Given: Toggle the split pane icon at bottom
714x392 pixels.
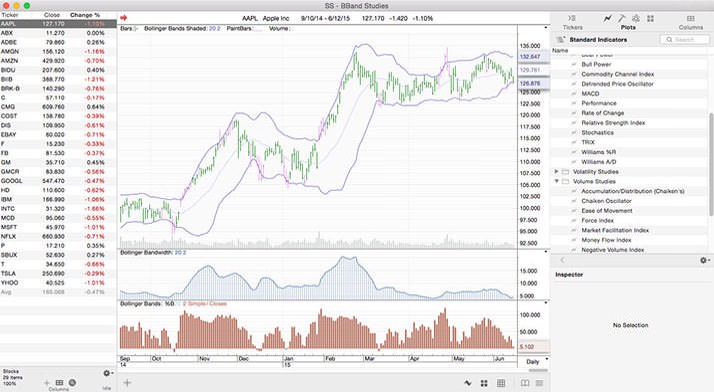Looking at the screenshot, I should point(525,383).
